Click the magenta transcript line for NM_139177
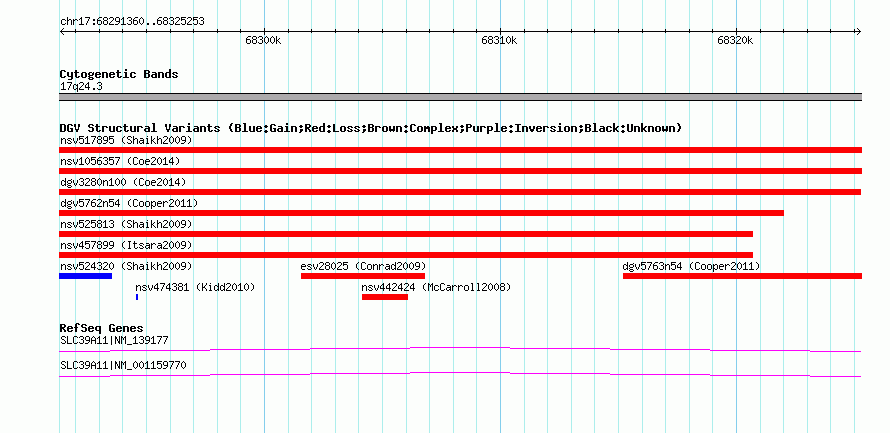This screenshot has width=890, height=433. click(x=460, y=350)
